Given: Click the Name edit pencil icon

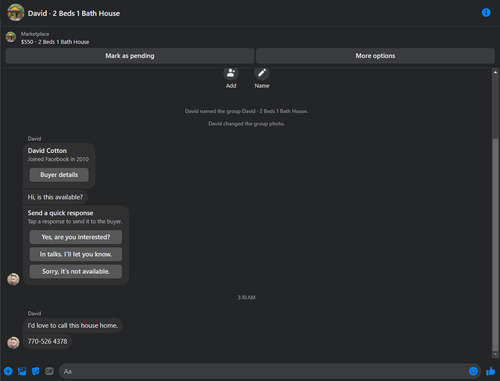Looking at the screenshot, I should (x=262, y=73).
